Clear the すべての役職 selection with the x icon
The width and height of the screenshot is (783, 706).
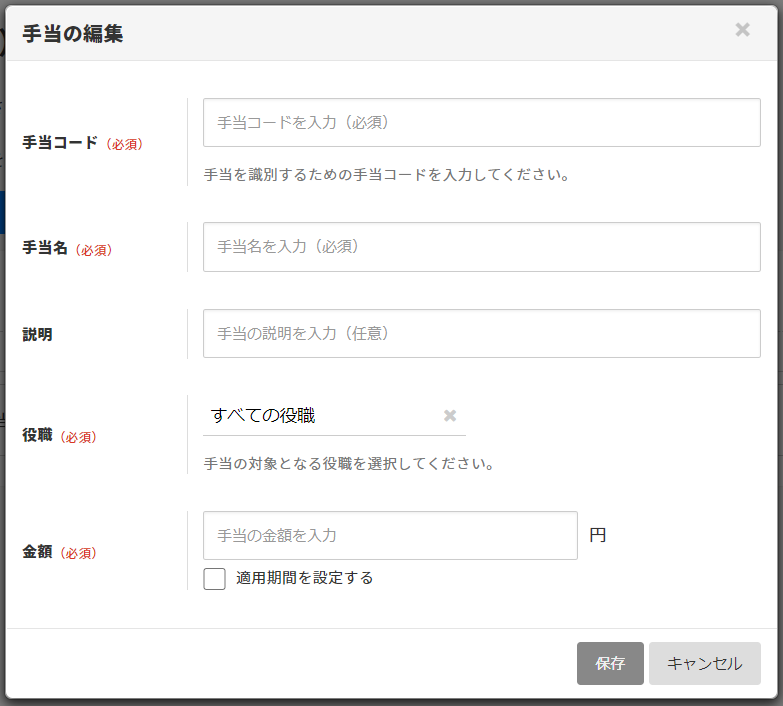click(x=450, y=416)
